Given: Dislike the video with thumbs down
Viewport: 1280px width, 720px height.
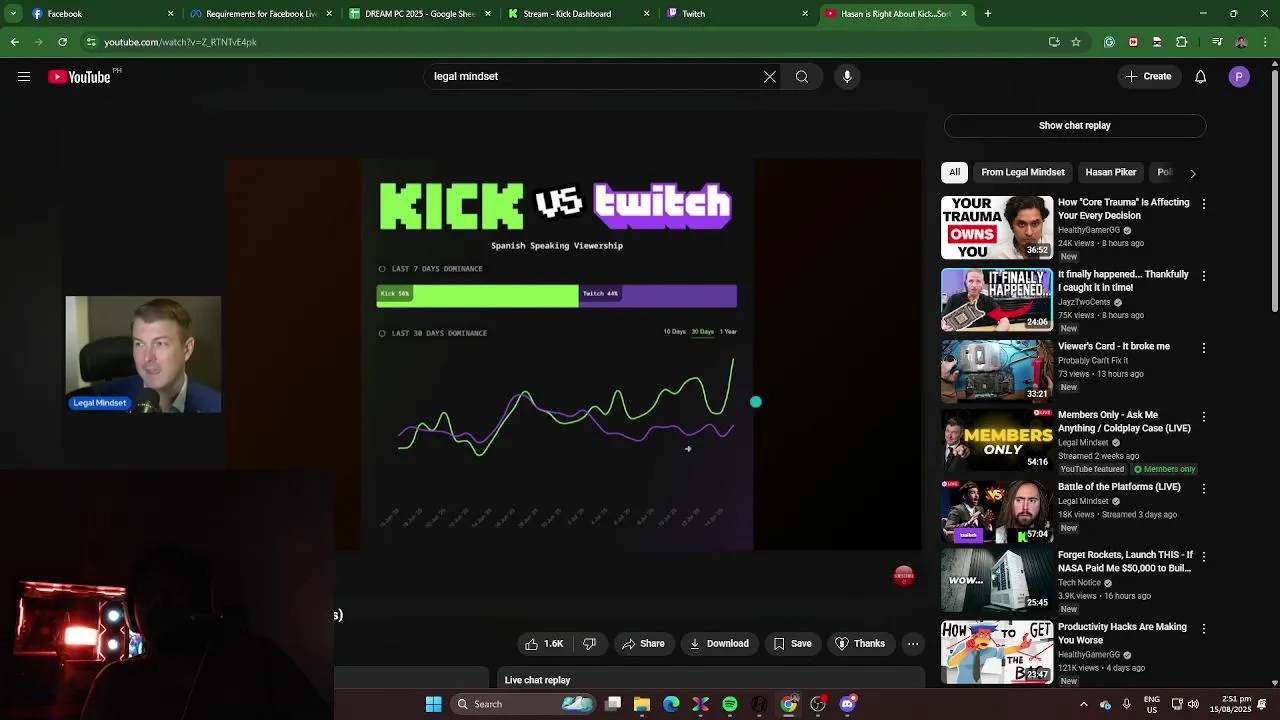Looking at the screenshot, I should click(x=590, y=644).
